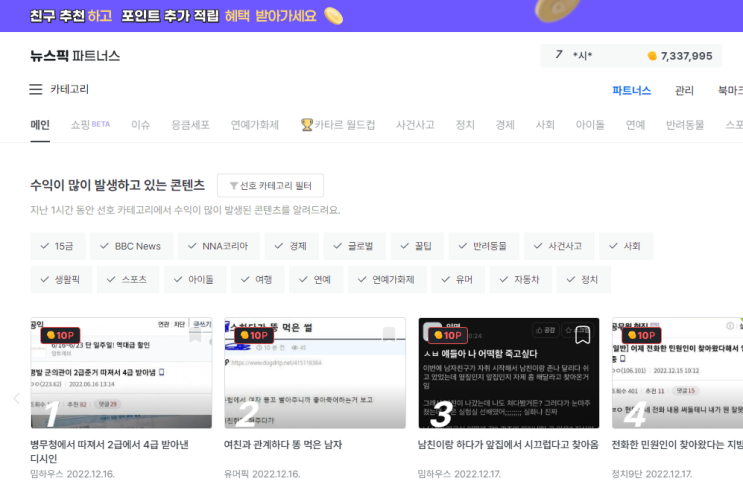
Task: Switch to the 아이돌 tab
Action: [590, 125]
